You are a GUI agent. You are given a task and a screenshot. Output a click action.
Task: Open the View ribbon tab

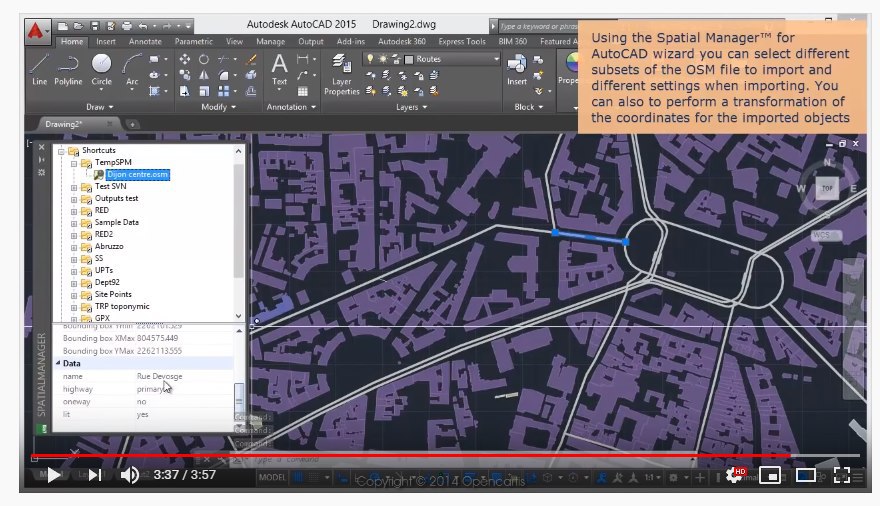coord(235,42)
